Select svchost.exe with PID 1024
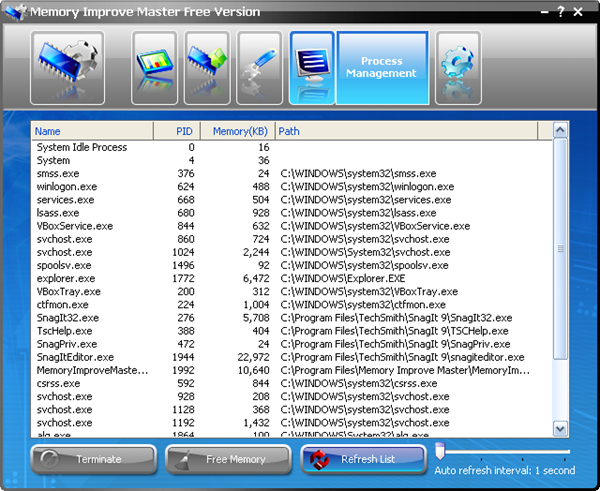Viewport: 600px width, 491px height. [292, 252]
